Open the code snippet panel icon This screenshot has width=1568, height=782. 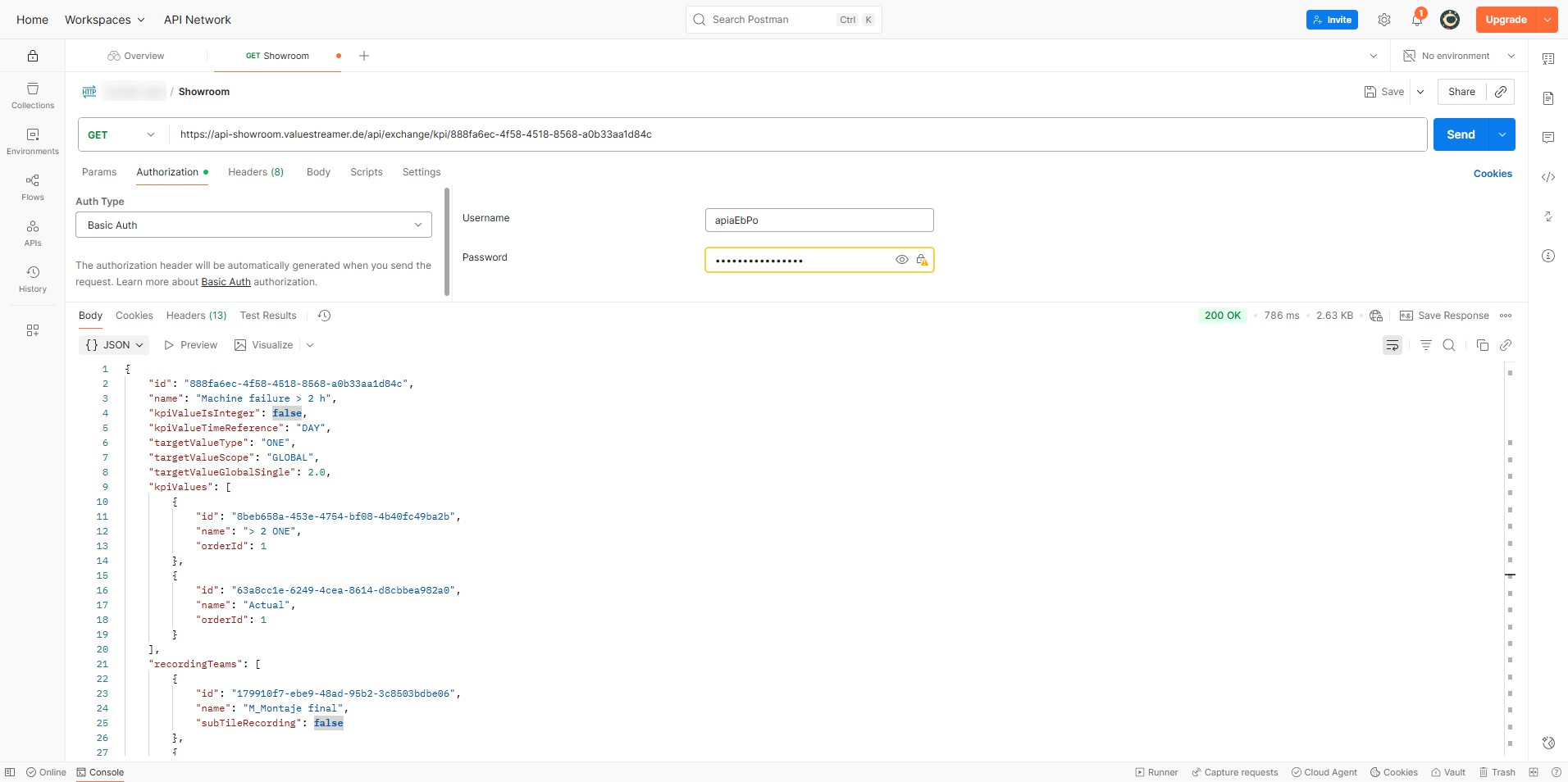pyautogui.click(x=1547, y=177)
